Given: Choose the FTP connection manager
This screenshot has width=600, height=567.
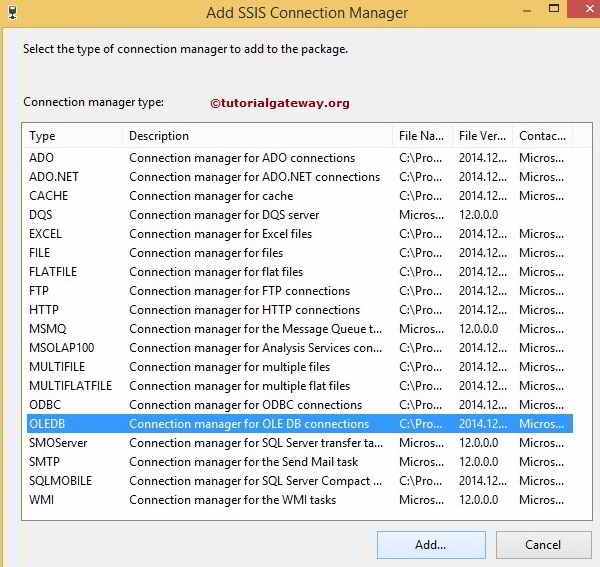Looking at the screenshot, I should click(x=300, y=291).
